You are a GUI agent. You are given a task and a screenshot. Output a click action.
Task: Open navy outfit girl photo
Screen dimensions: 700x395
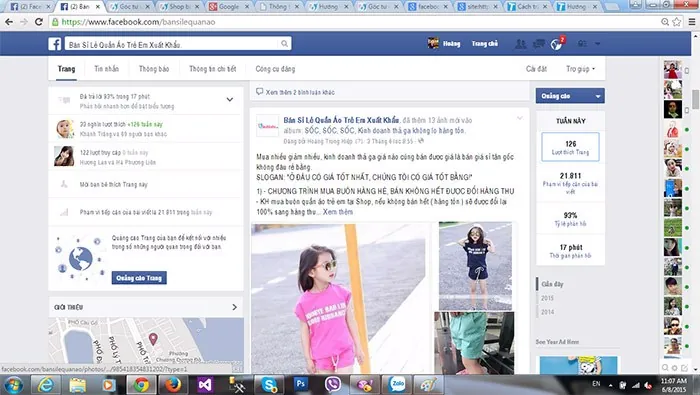click(475, 266)
